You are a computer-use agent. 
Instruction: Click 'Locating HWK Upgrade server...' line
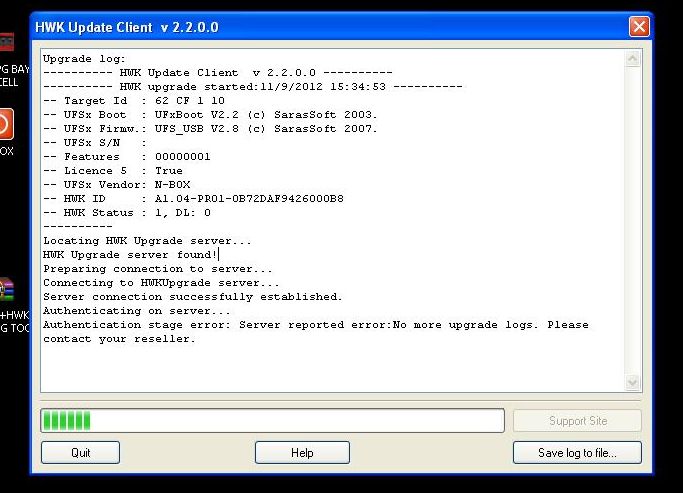(147, 240)
